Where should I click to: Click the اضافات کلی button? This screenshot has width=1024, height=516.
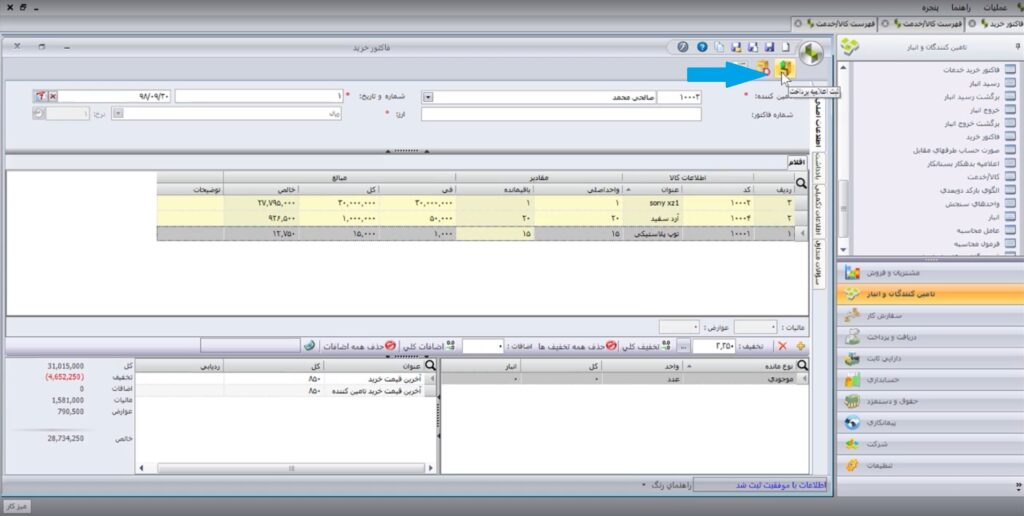tap(428, 346)
